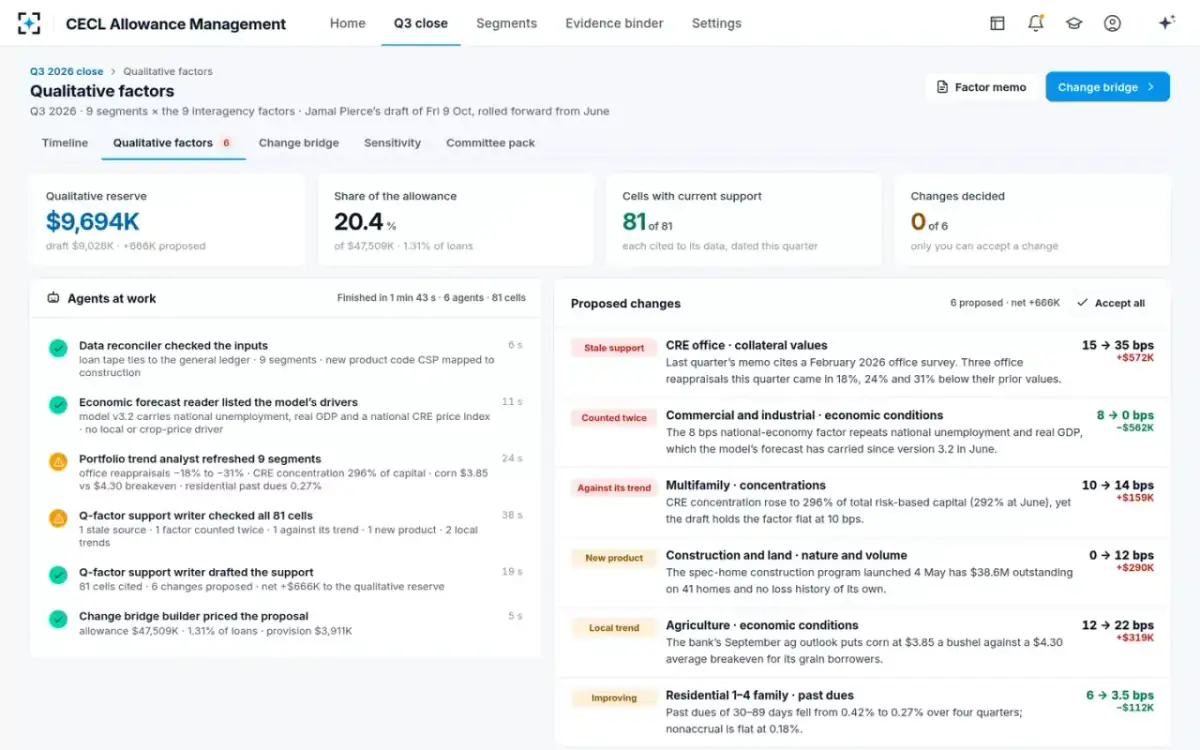Click the green check beside Economic forecast reader
The width and height of the screenshot is (1200, 750).
point(58,404)
